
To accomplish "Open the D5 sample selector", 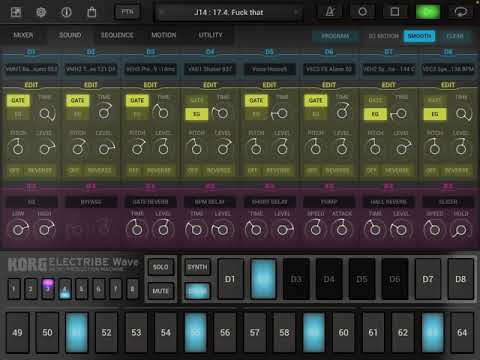I will pyautogui.click(x=269, y=69).
